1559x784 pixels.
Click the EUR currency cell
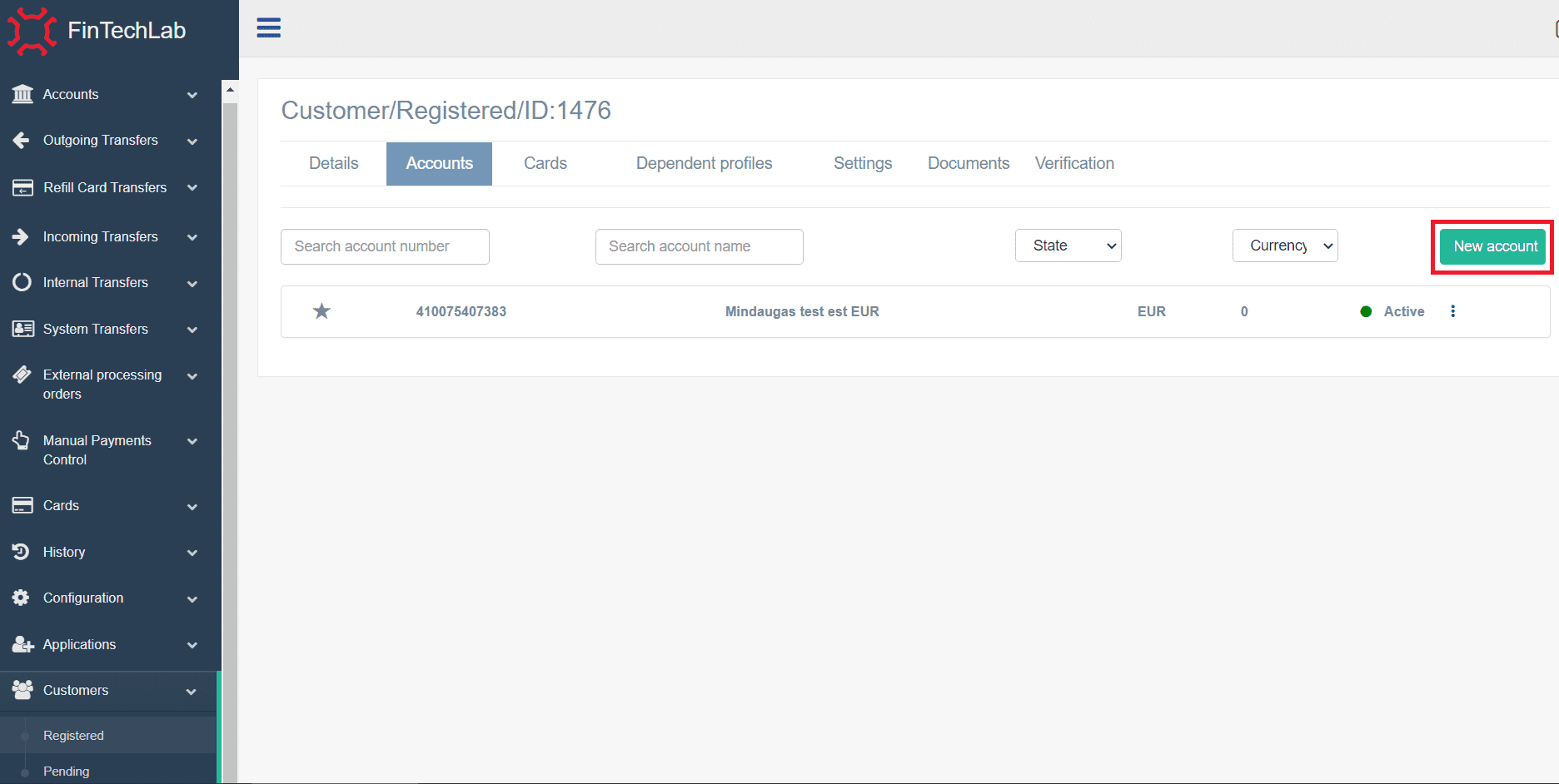pyautogui.click(x=1152, y=311)
